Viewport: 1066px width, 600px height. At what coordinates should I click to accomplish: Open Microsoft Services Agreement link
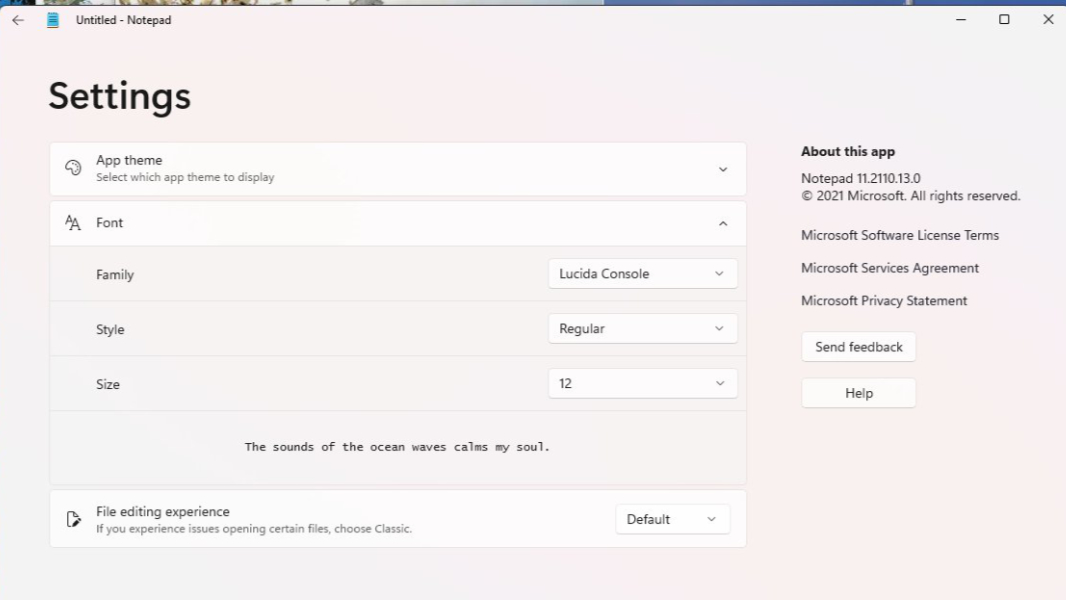[889, 268]
